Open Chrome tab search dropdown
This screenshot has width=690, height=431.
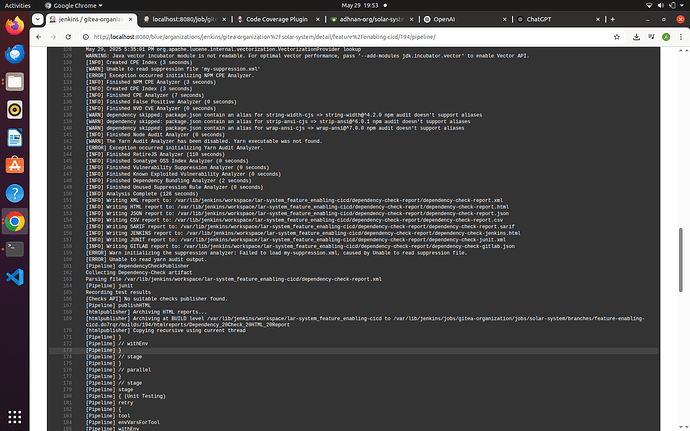[x=38, y=19]
